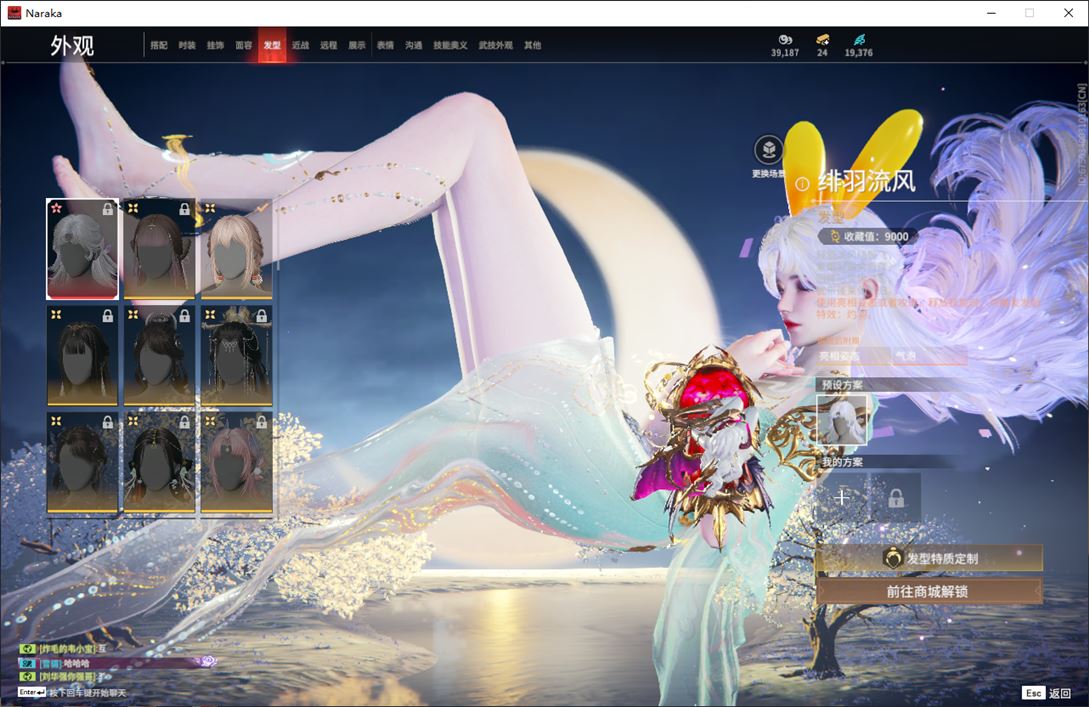
Task: Click the plus icon under 我的方案
Action: pos(842,497)
